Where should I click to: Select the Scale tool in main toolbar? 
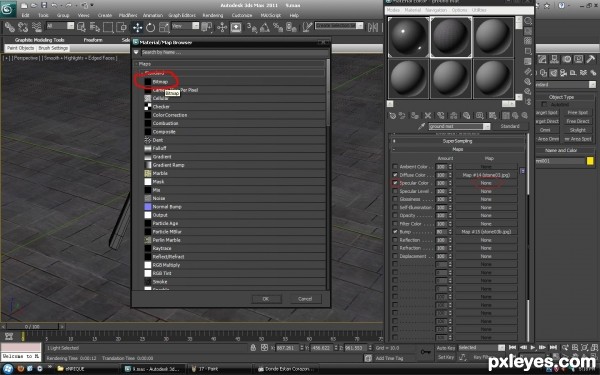pos(164,27)
